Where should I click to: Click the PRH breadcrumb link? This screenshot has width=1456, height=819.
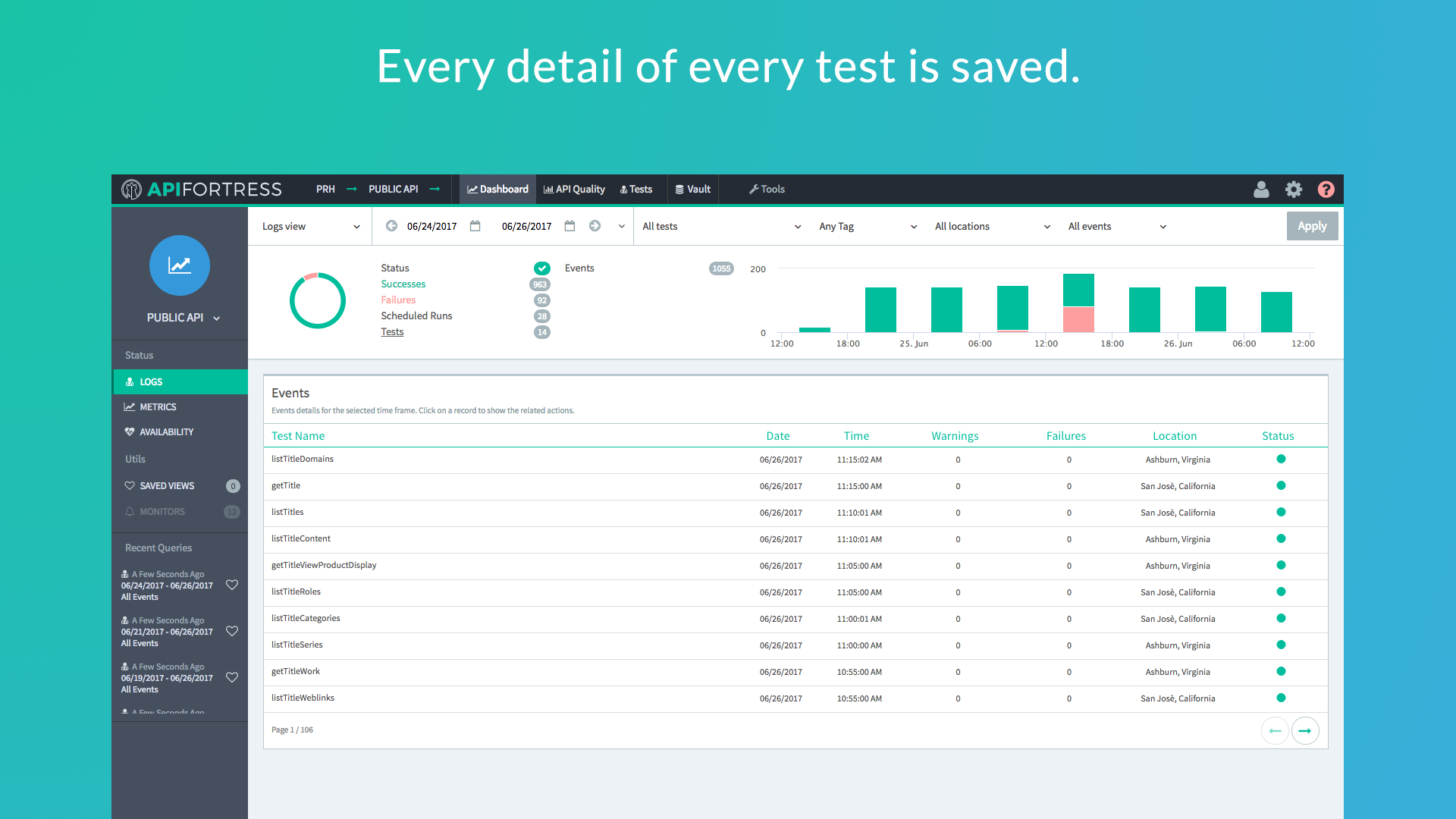(x=325, y=189)
